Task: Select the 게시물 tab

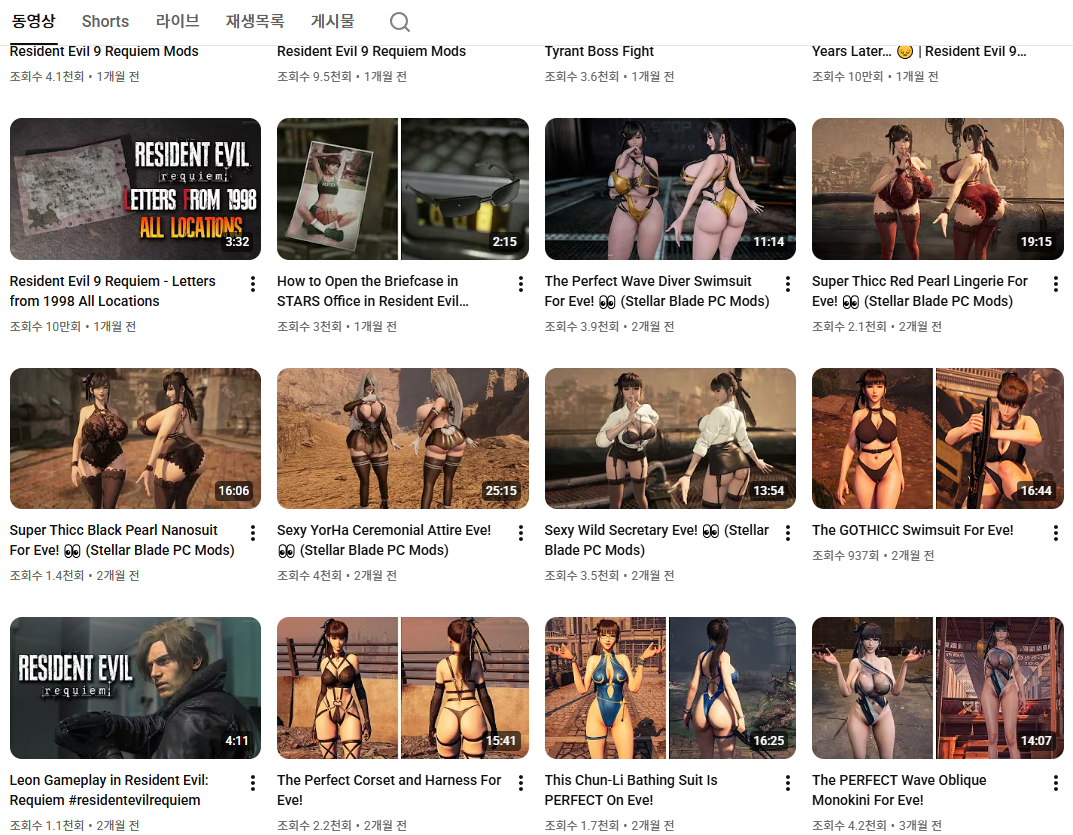Action: 332,21
